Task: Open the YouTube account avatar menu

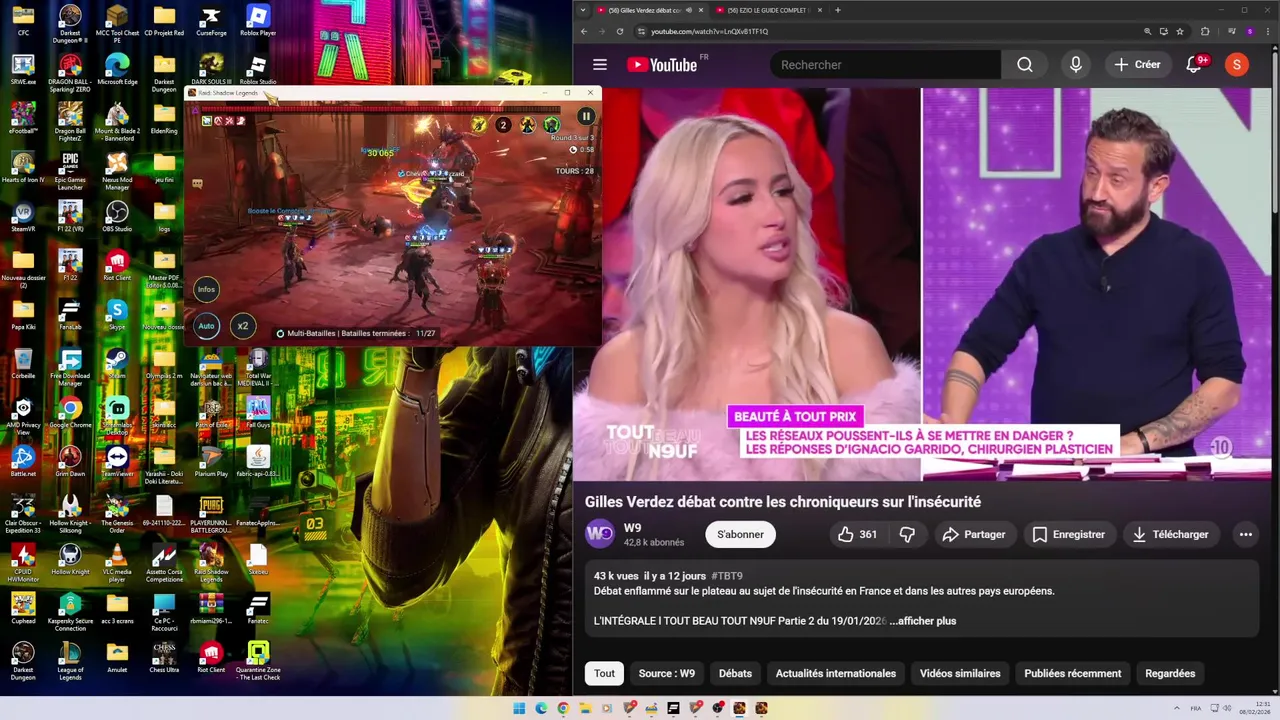Action: (1237, 65)
